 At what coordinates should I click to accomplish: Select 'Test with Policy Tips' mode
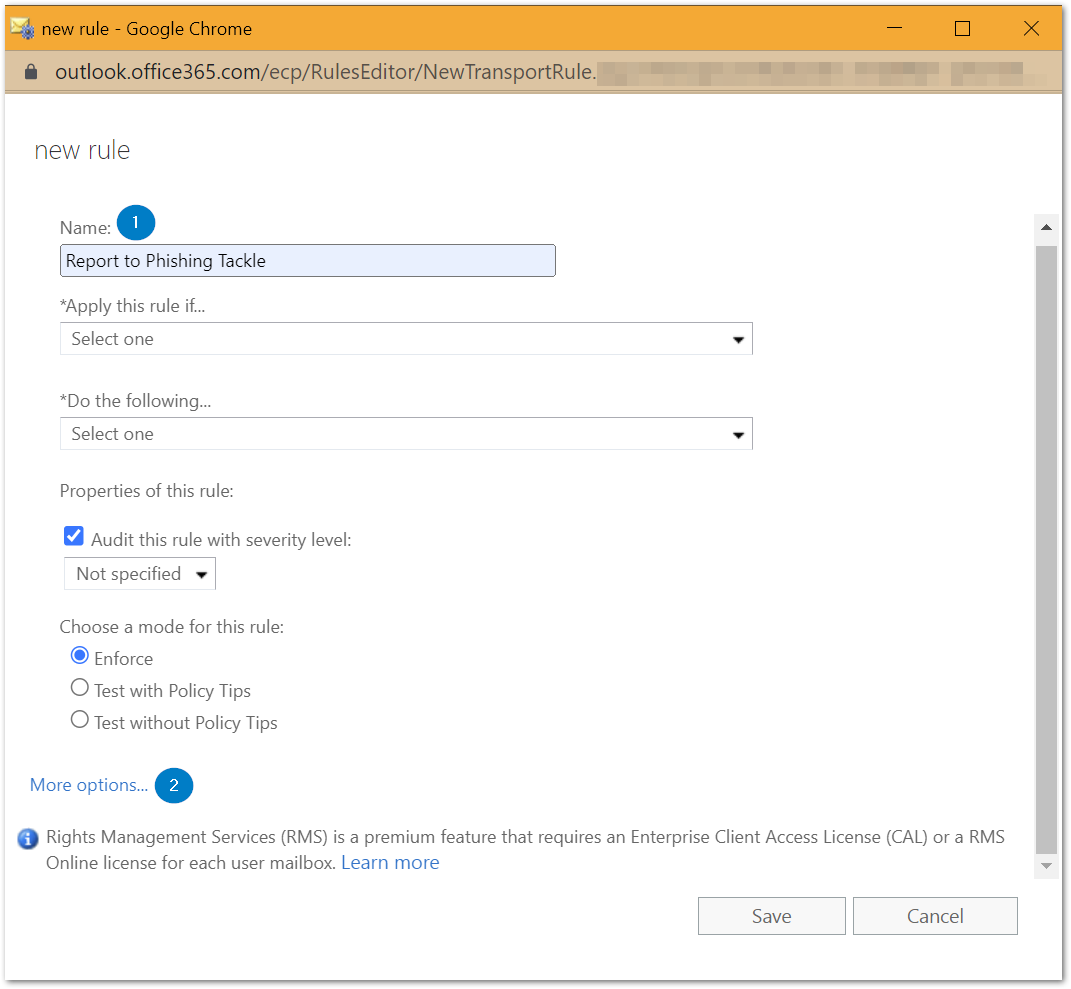(x=80, y=688)
